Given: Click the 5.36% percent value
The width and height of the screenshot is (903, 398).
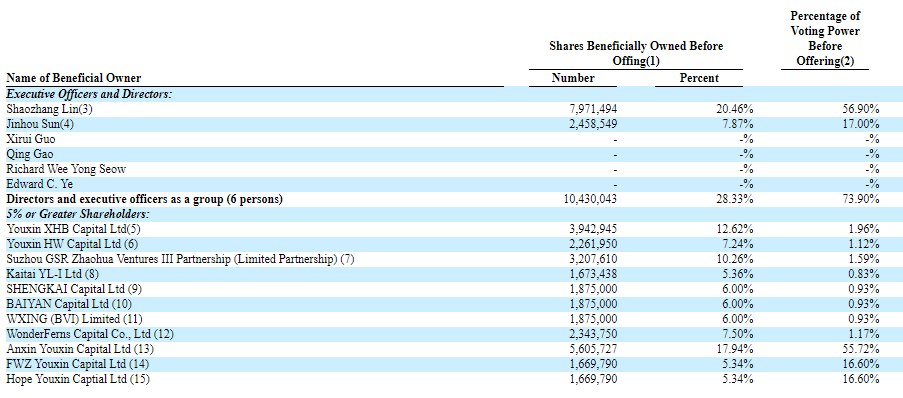Looking at the screenshot, I should pos(737,274).
